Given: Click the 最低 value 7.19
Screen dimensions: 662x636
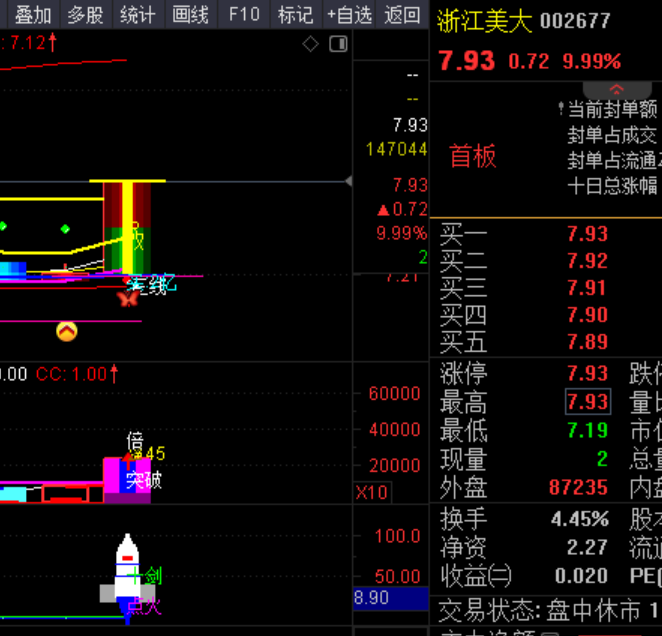Looking at the screenshot, I should 587,430.
